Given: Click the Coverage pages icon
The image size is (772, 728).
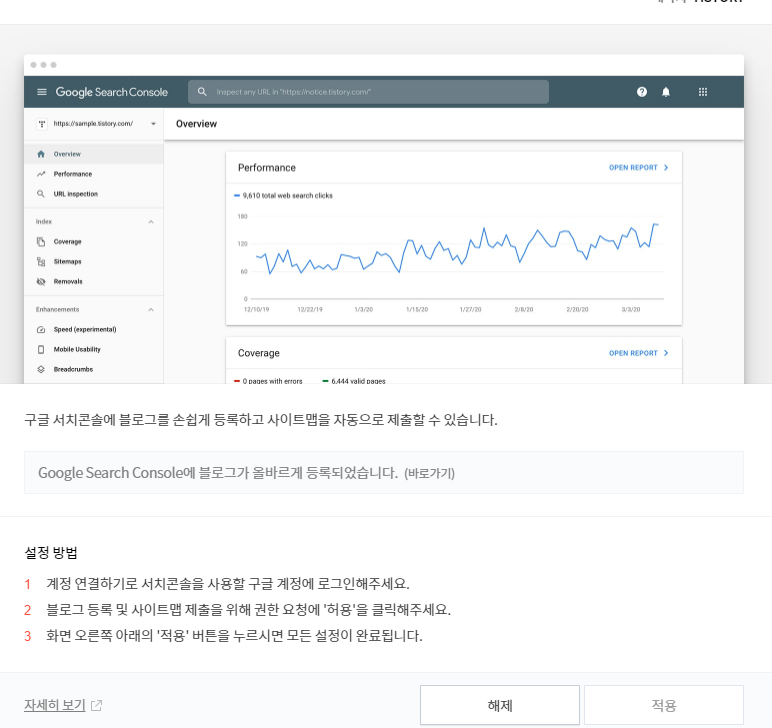Looking at the screenshot, I should (41, 242).
